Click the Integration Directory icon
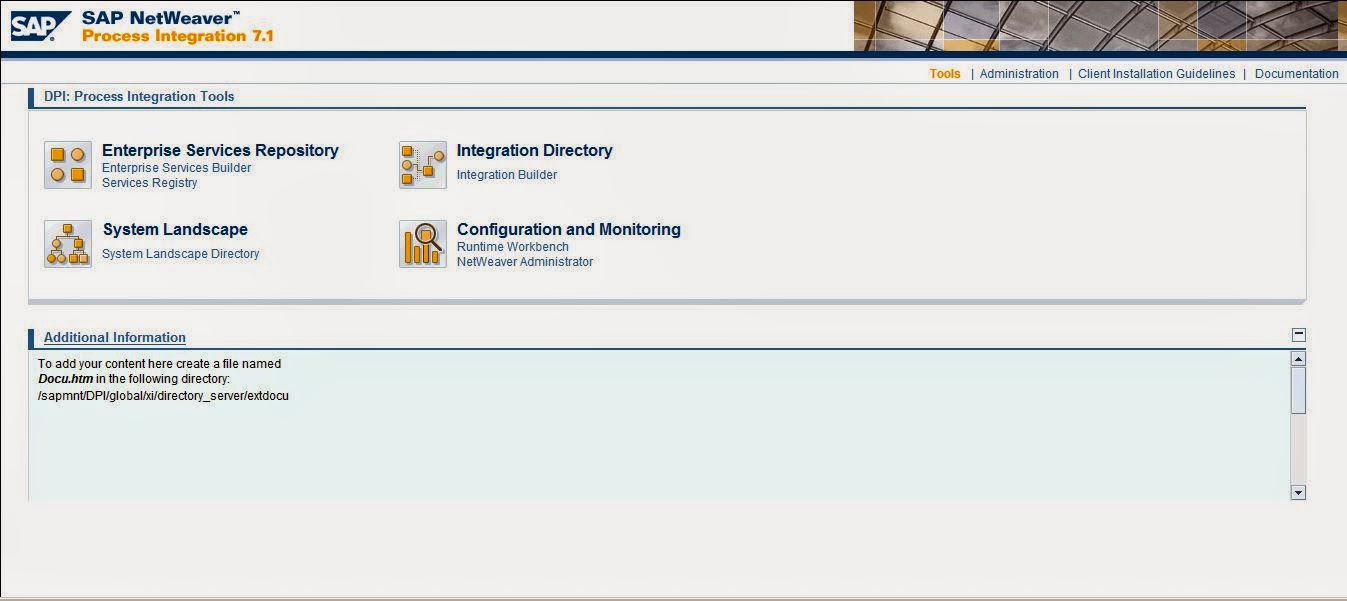This screenshot has height=601, width=1347. click(423, 165)
